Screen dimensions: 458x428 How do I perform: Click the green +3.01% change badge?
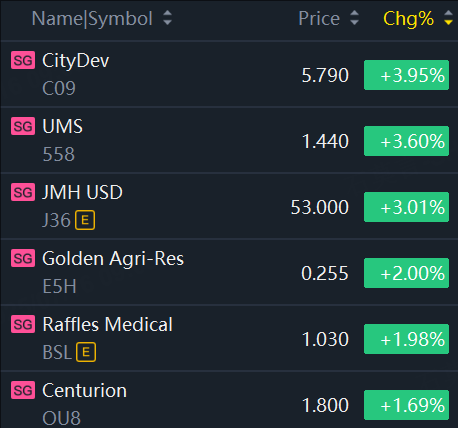(x=406, y=207)
